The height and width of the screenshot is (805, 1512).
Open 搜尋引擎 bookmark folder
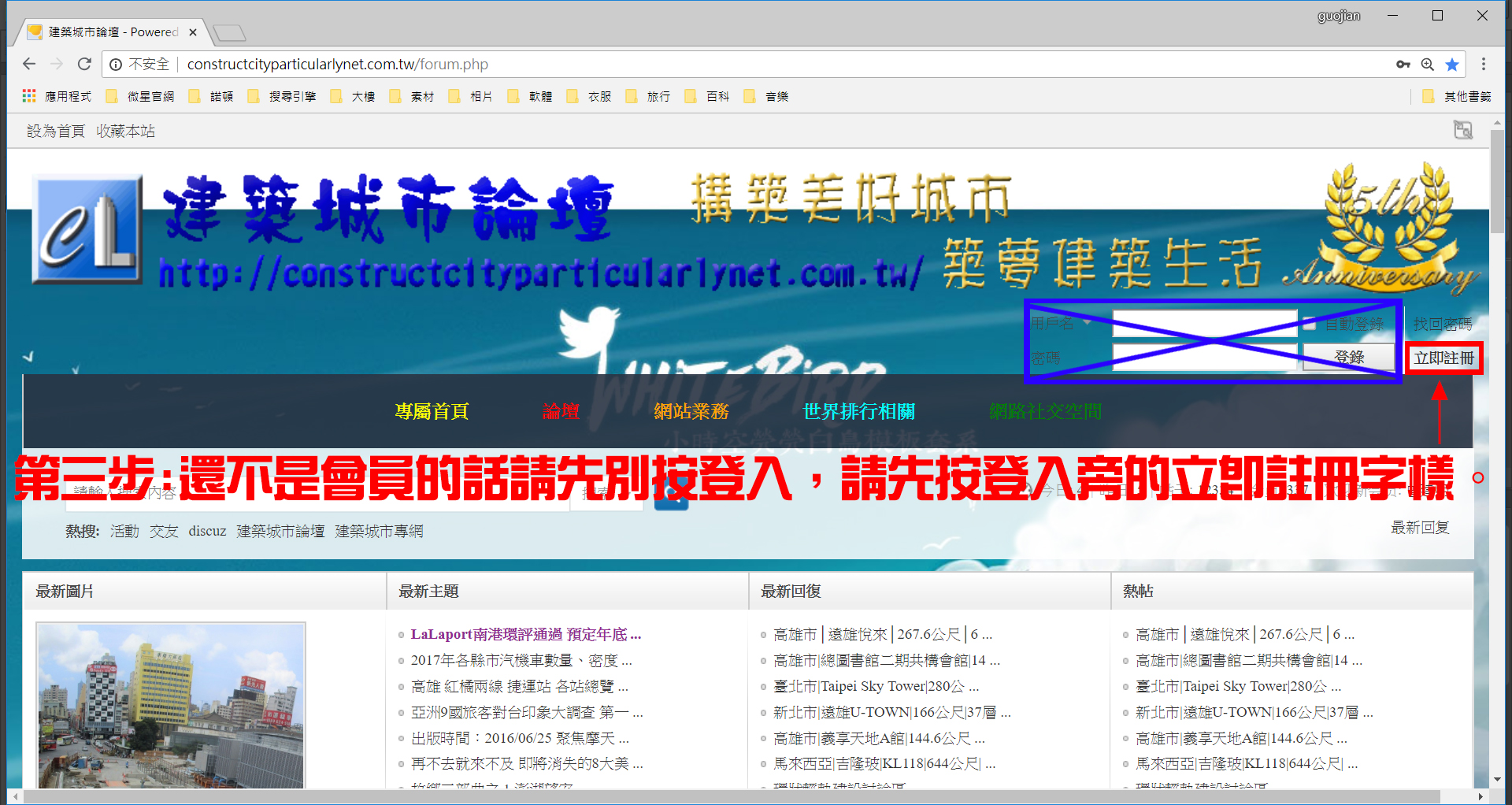tap(282, 96)
